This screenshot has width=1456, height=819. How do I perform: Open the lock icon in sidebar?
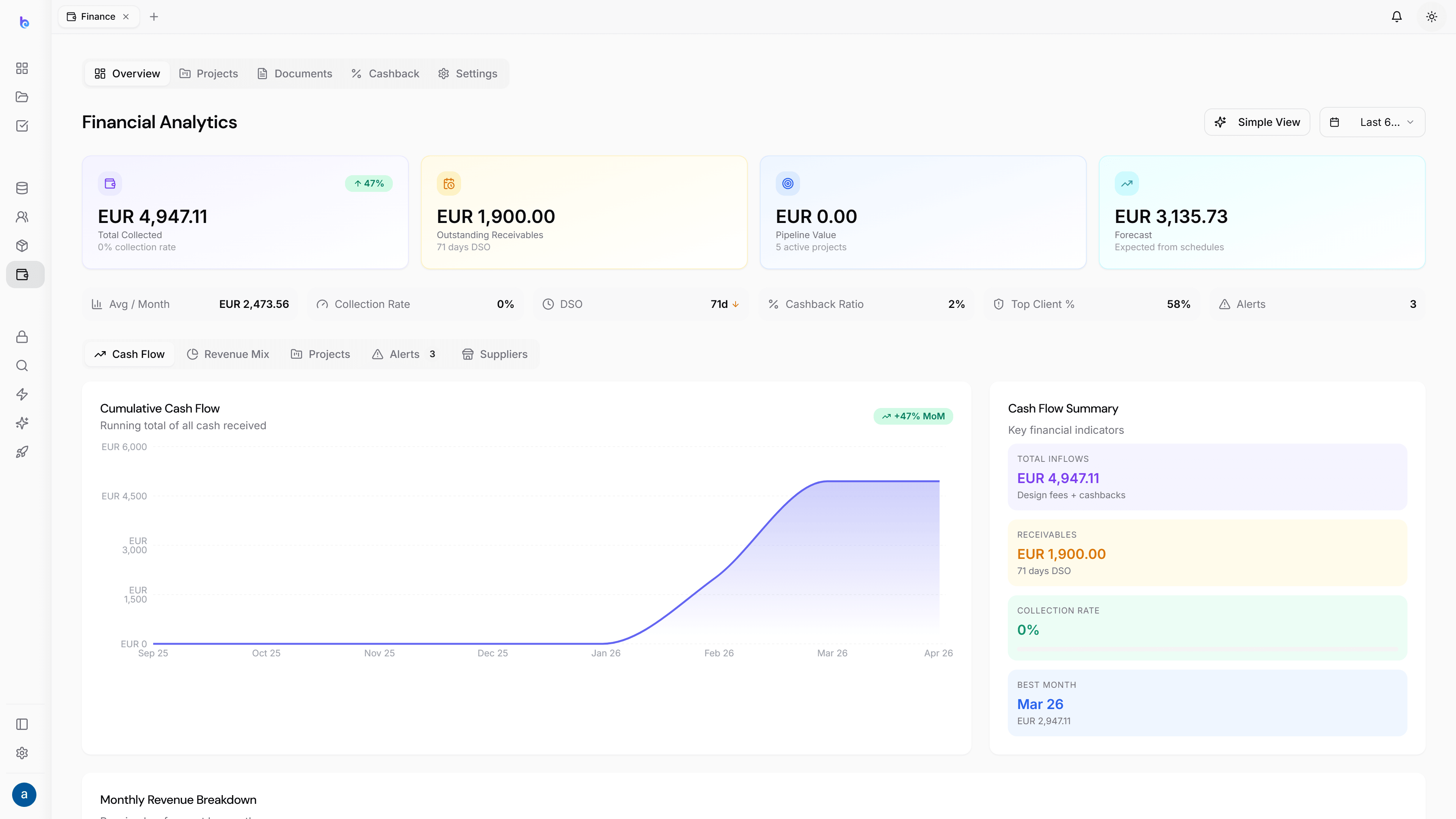coord(22,337)
